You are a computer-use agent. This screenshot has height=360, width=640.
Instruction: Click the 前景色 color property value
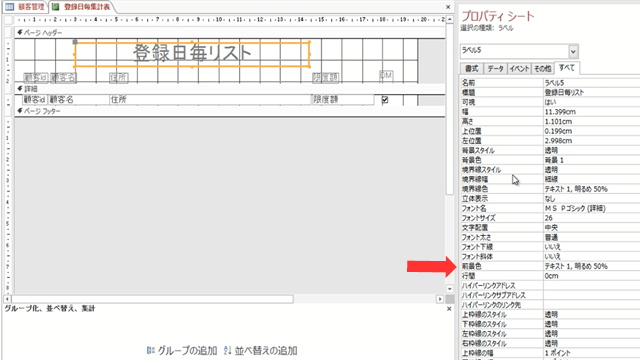pos(591,266)
